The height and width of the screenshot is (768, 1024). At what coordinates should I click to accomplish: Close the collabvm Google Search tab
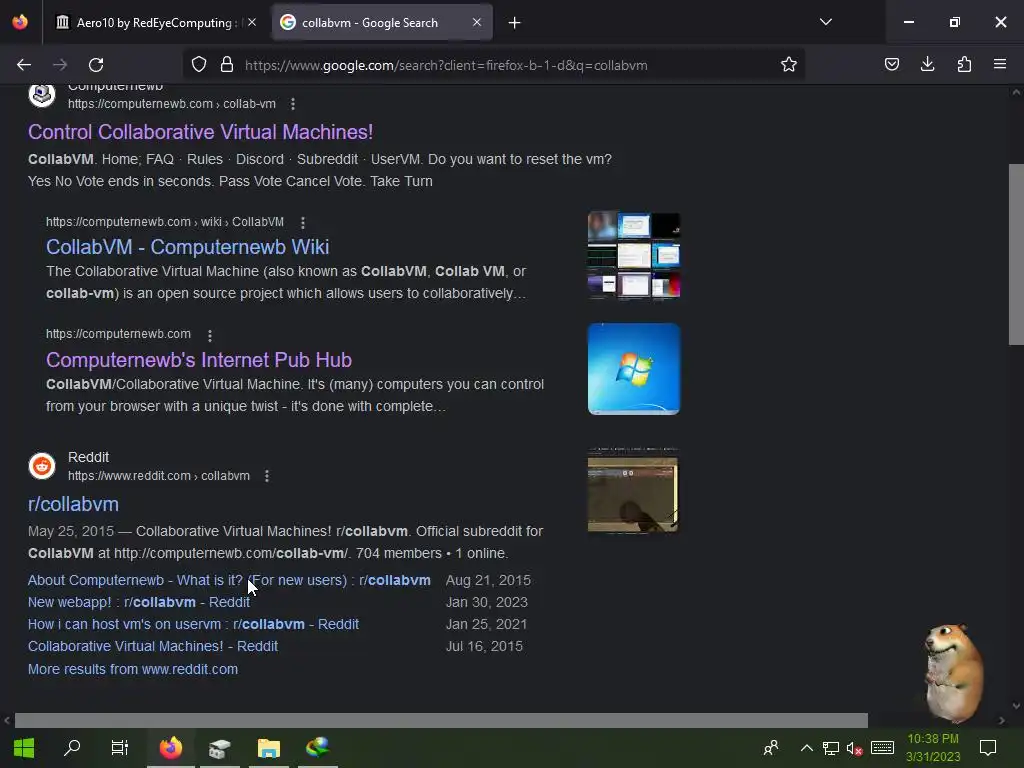coord(477,22)
